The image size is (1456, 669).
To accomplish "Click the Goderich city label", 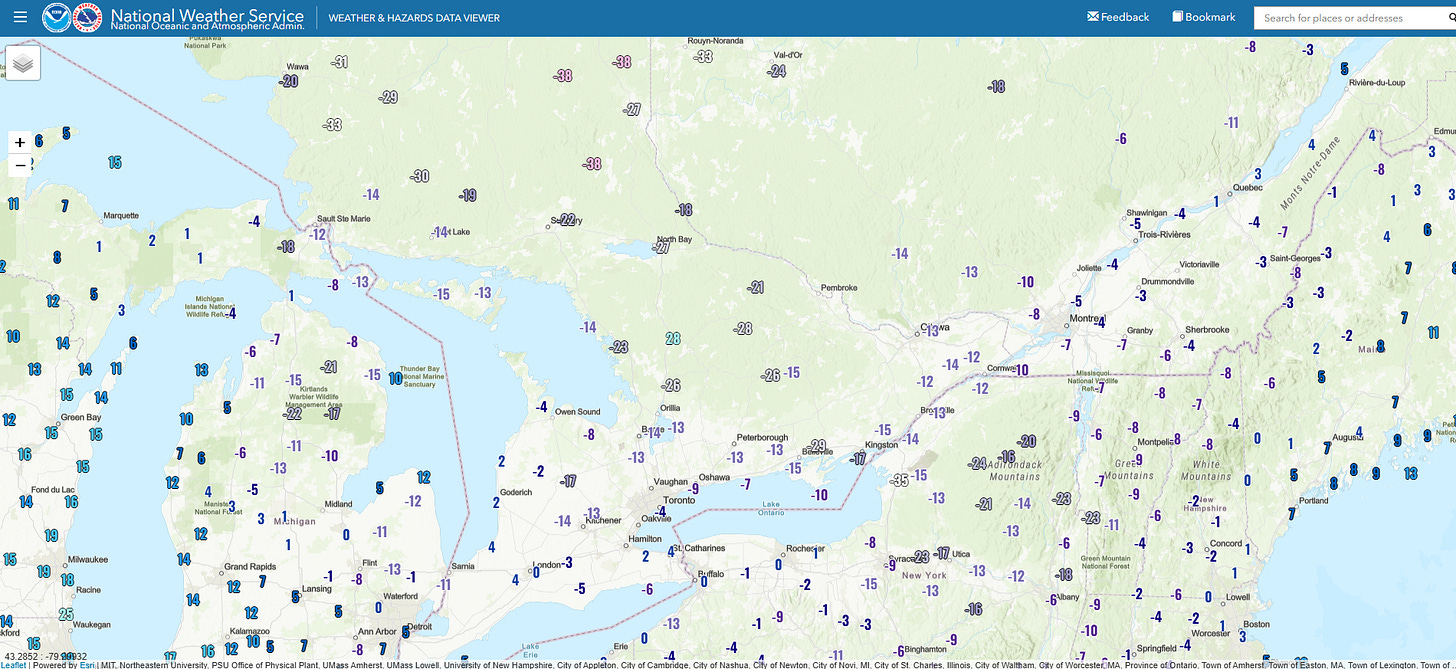I will (x=515, y=492).
